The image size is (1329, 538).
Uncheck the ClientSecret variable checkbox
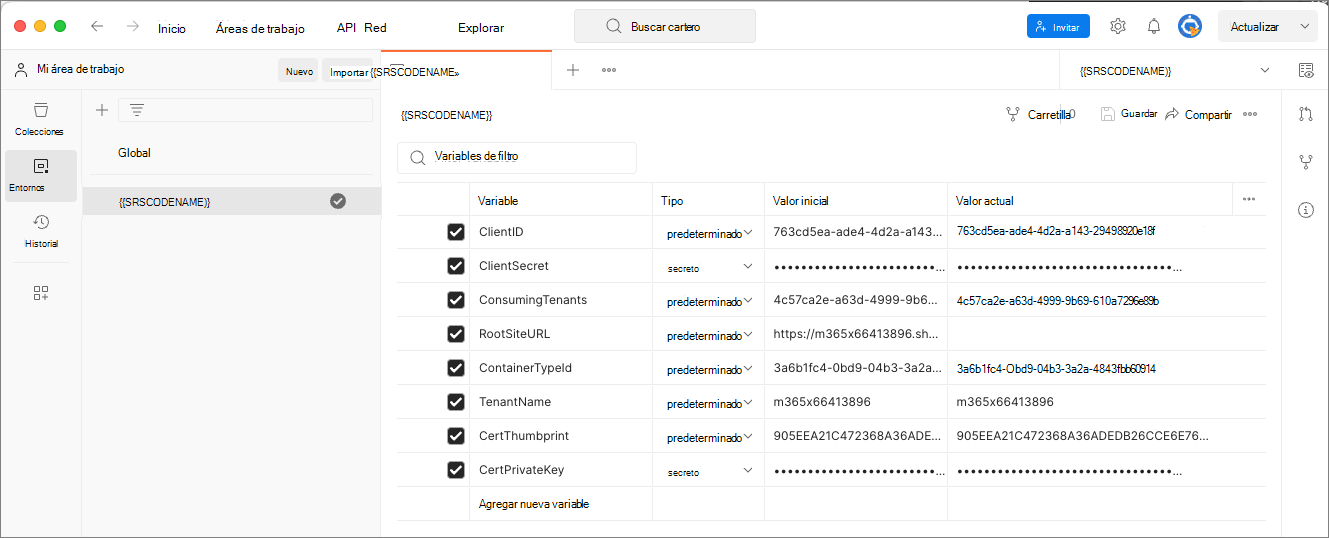click(x=456, y=266)
